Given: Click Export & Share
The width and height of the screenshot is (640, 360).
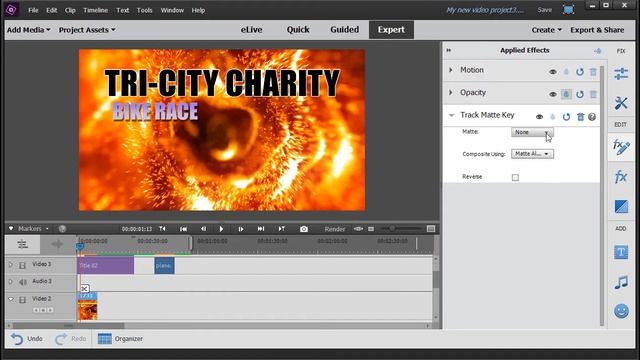Looking at the screenshot, I should pyautogui.click(x=597, y=30).
